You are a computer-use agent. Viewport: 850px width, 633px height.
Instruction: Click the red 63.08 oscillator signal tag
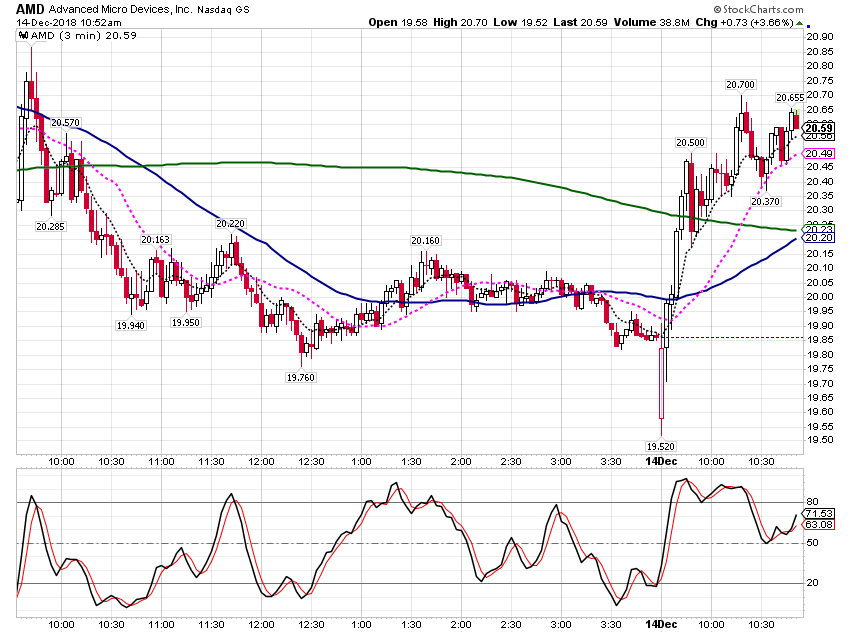click(818, 525)
